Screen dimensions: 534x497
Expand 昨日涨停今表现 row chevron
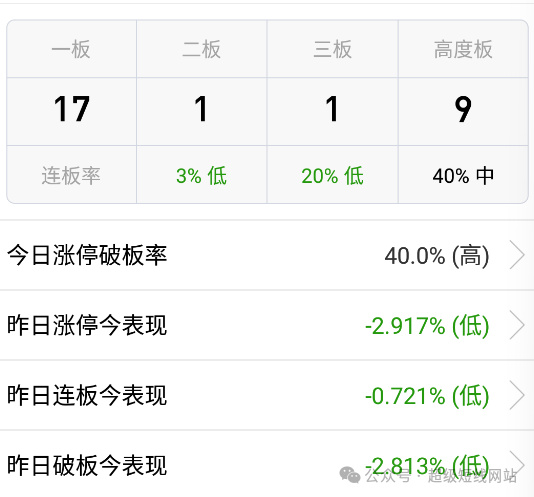pyautogui.click(x=517, y=325)
